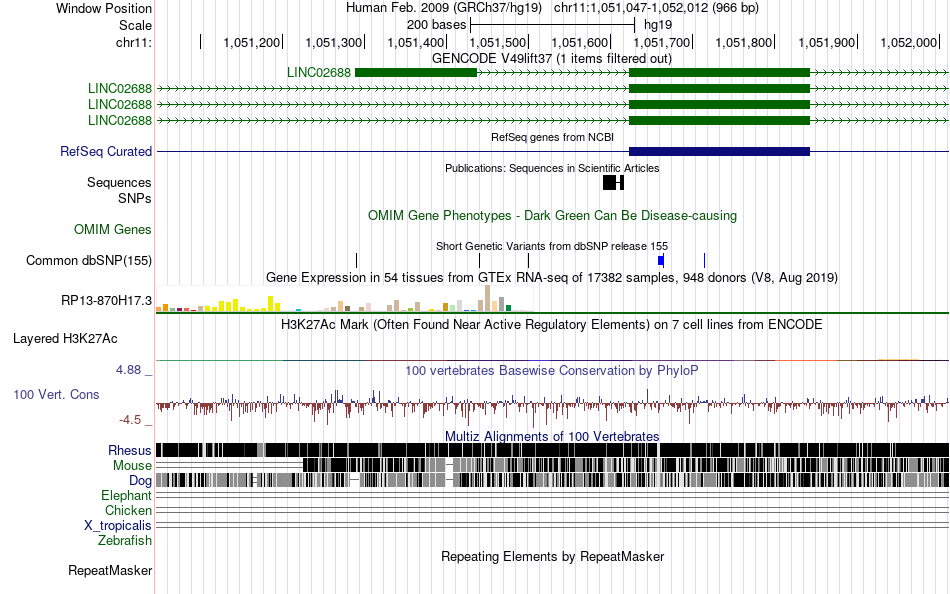Select the SNPs track label
This screenshot has height=594, width=950.
[x=135, y=198]
